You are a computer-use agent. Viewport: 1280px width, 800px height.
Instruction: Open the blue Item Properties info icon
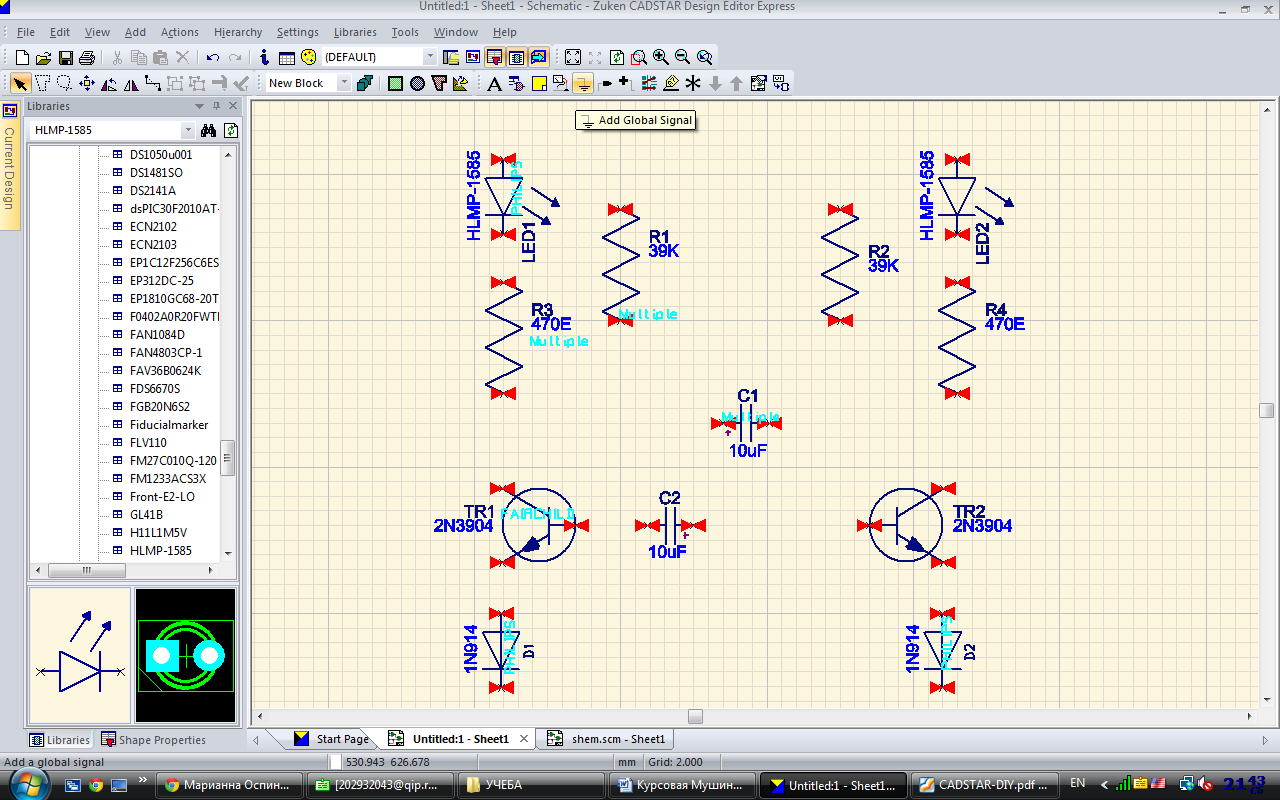(264, 58)
